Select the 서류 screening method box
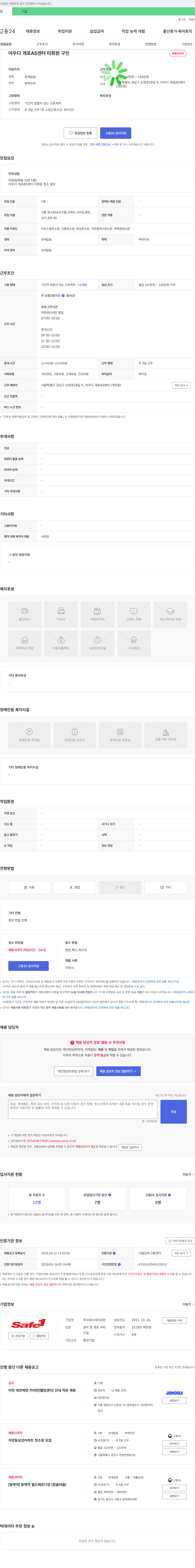This screenshot has width=195, height=1568. [29, 888]
